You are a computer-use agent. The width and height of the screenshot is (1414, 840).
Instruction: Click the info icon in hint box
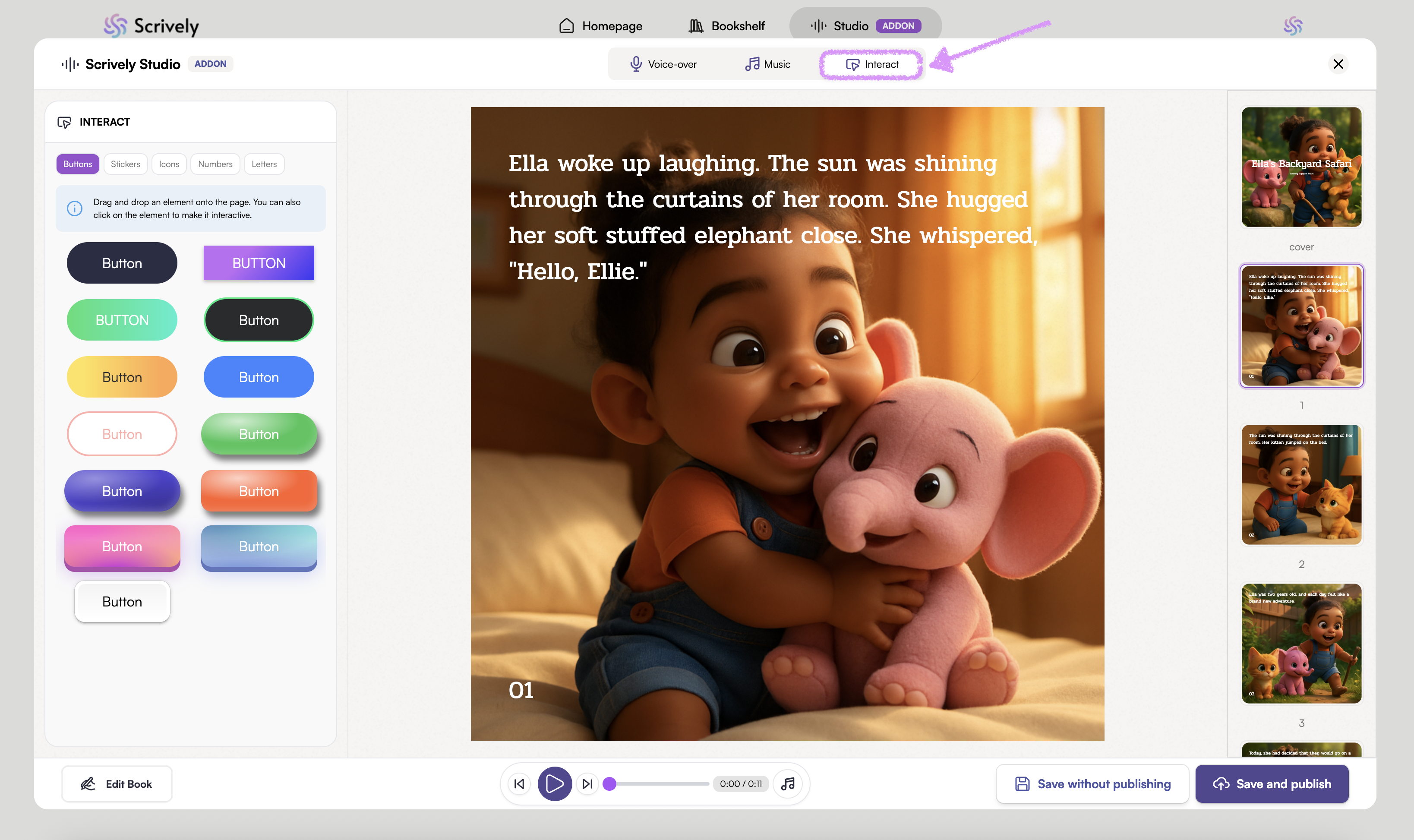click(75, 208)
